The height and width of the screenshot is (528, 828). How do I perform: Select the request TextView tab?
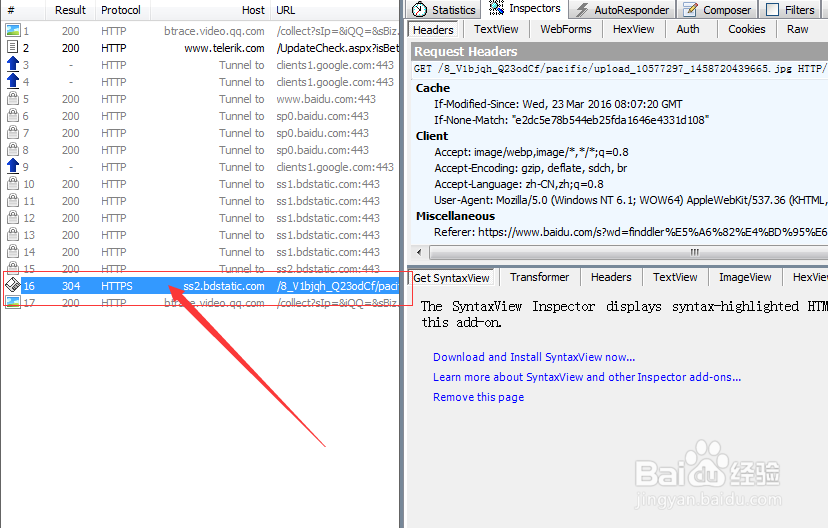pos(496,29)
